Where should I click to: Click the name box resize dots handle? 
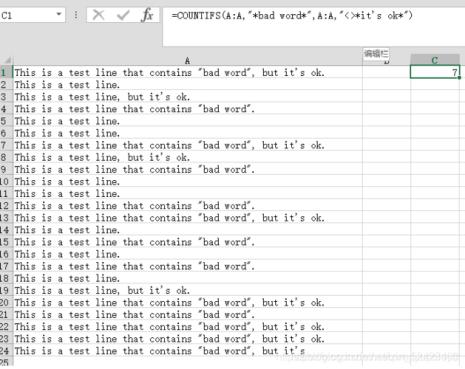pyautogui.click(x=76, y=15)
